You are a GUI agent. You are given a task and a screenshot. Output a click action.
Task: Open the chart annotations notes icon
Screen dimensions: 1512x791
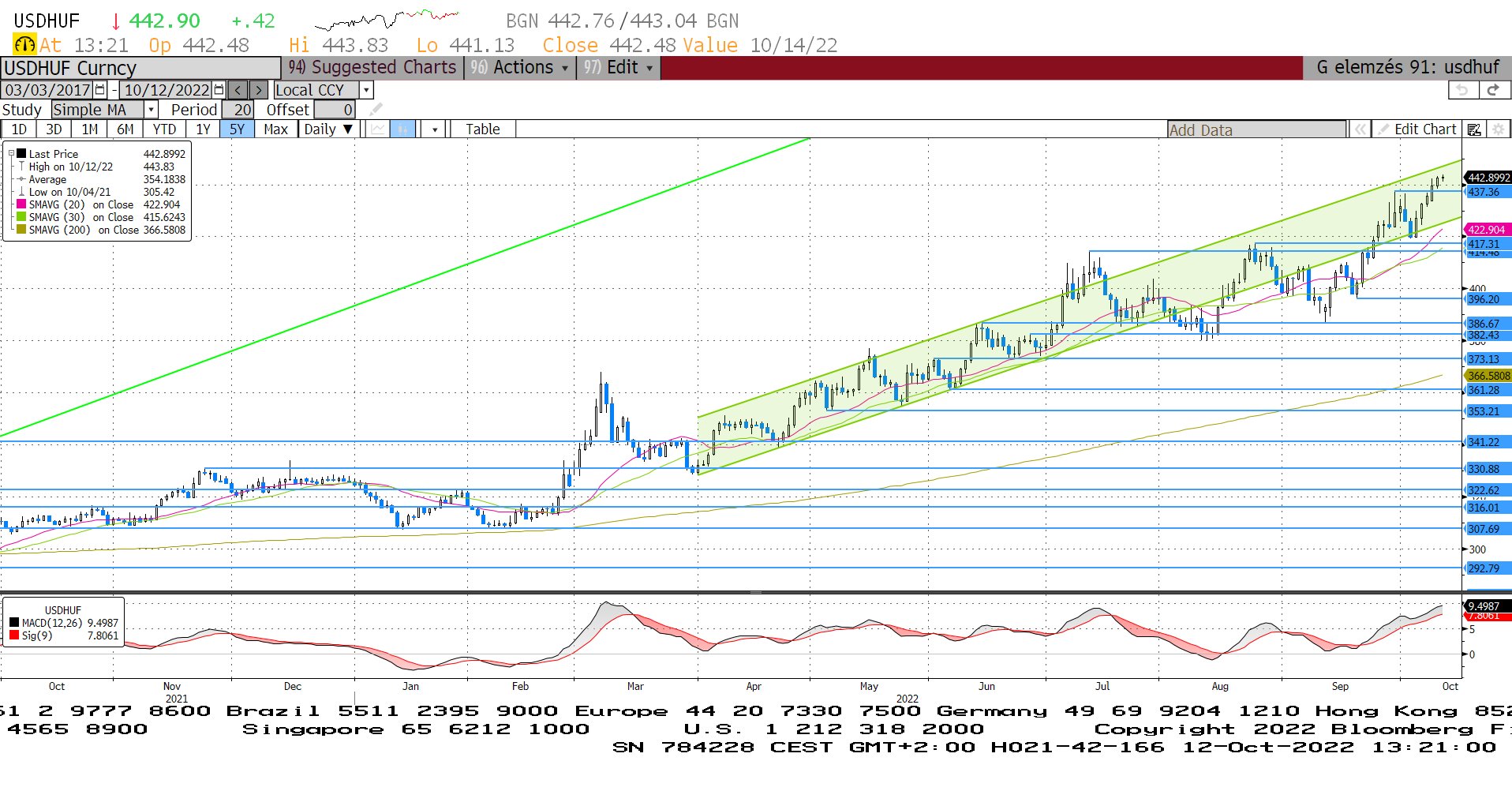(1474, 129)
